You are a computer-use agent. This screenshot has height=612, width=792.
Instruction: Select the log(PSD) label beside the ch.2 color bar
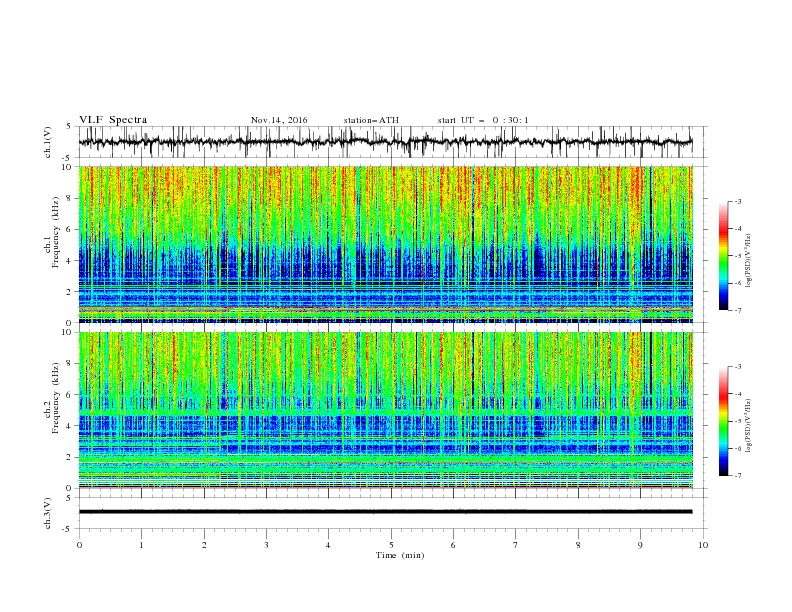click(x=749, y=425)
